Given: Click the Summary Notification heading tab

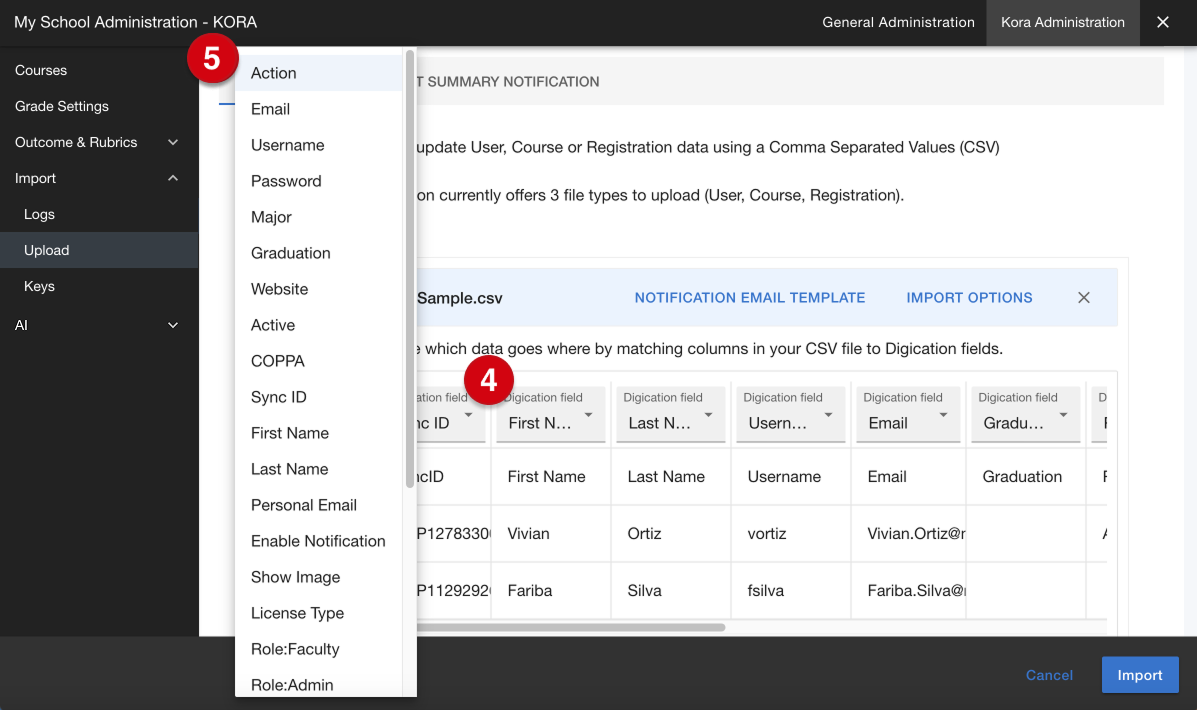Looking at the screenshot, I should (x=508, y=82).
